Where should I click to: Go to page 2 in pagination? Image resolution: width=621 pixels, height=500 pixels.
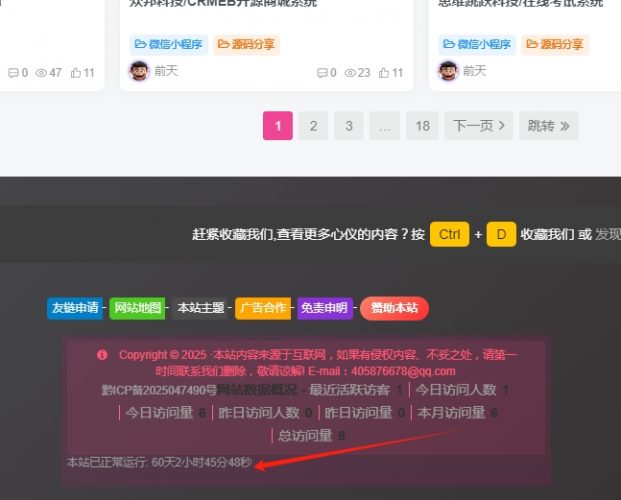click(313, 125)
